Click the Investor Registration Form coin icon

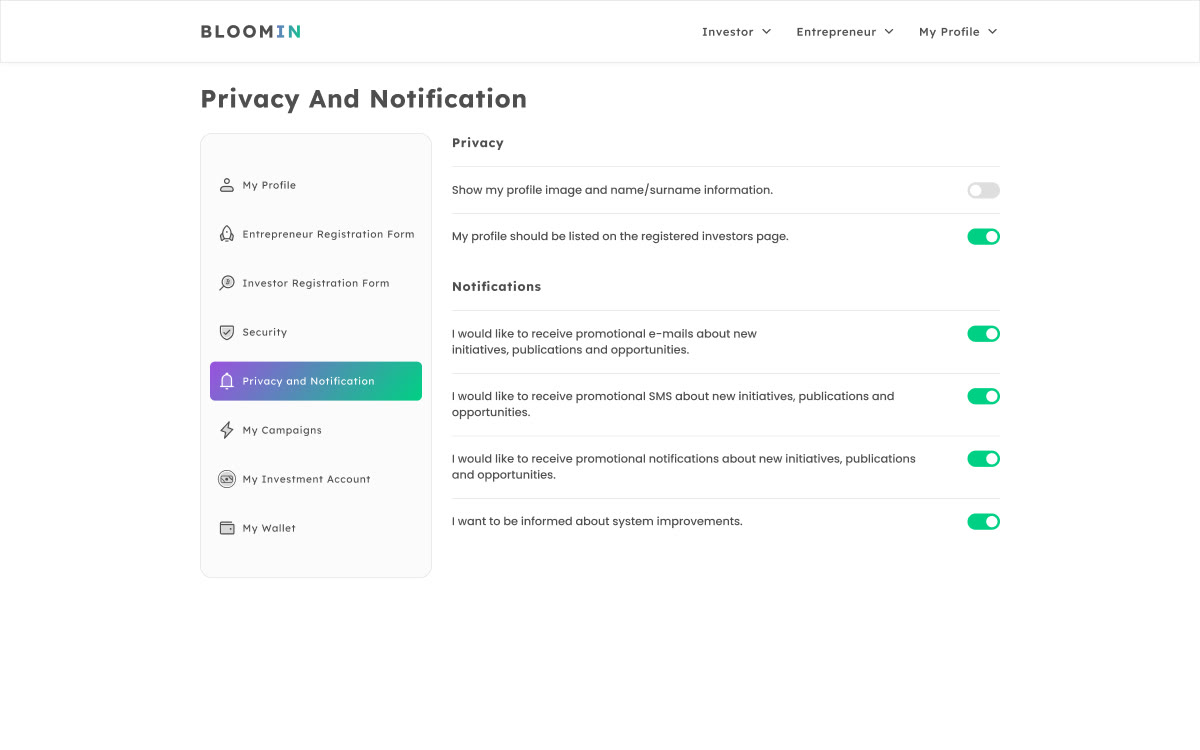pos(227,283)
